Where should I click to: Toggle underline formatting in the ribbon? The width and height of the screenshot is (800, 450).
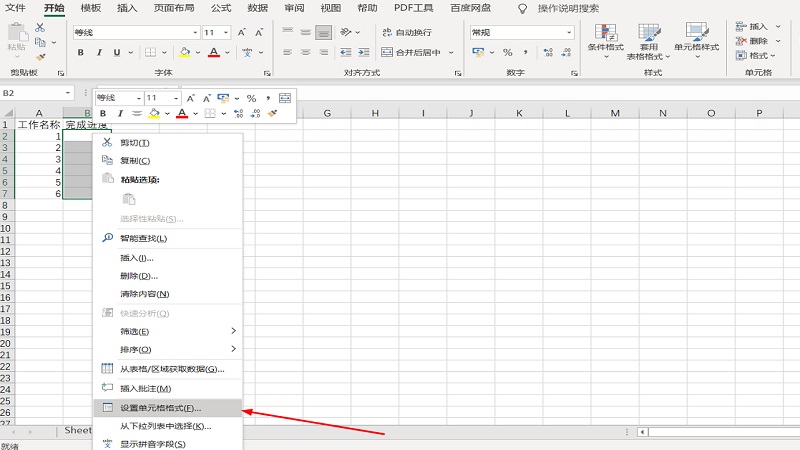pos(117,52)
